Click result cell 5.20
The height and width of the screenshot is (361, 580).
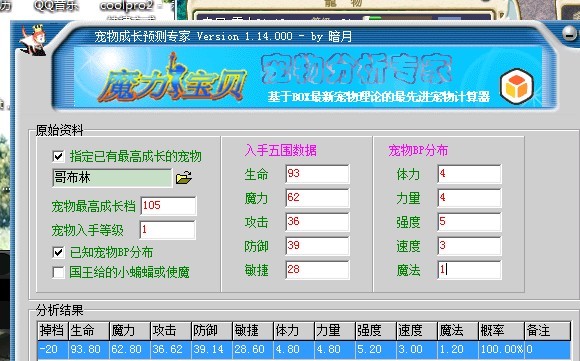coord(375,349)
